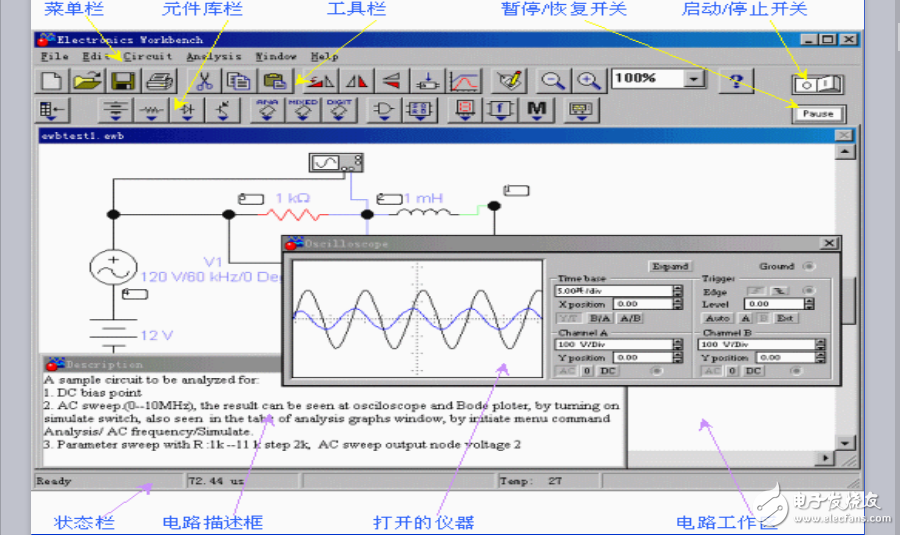Open the MIXED ICs parts bin

[x=303, y=110]
